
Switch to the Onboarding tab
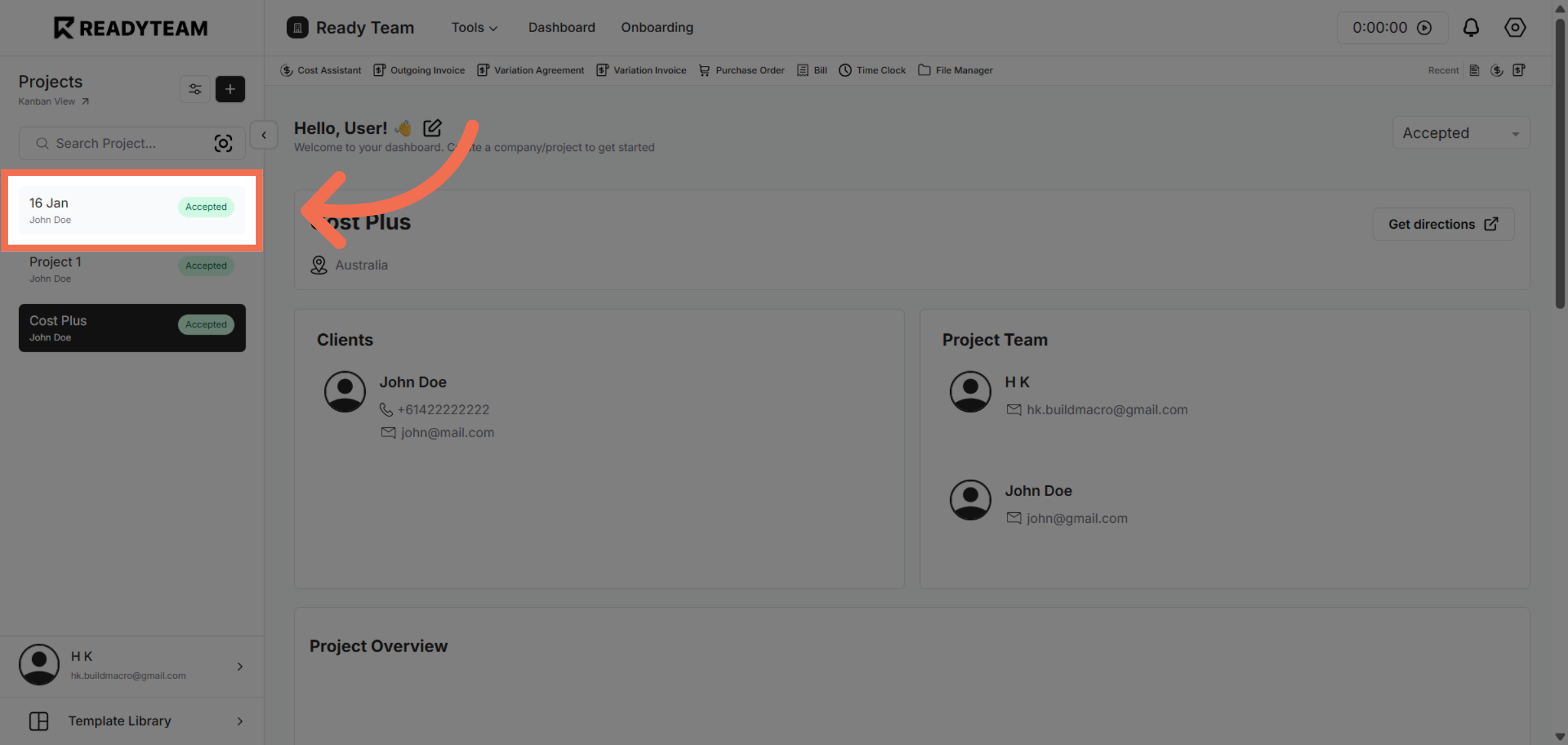point(657,27)
